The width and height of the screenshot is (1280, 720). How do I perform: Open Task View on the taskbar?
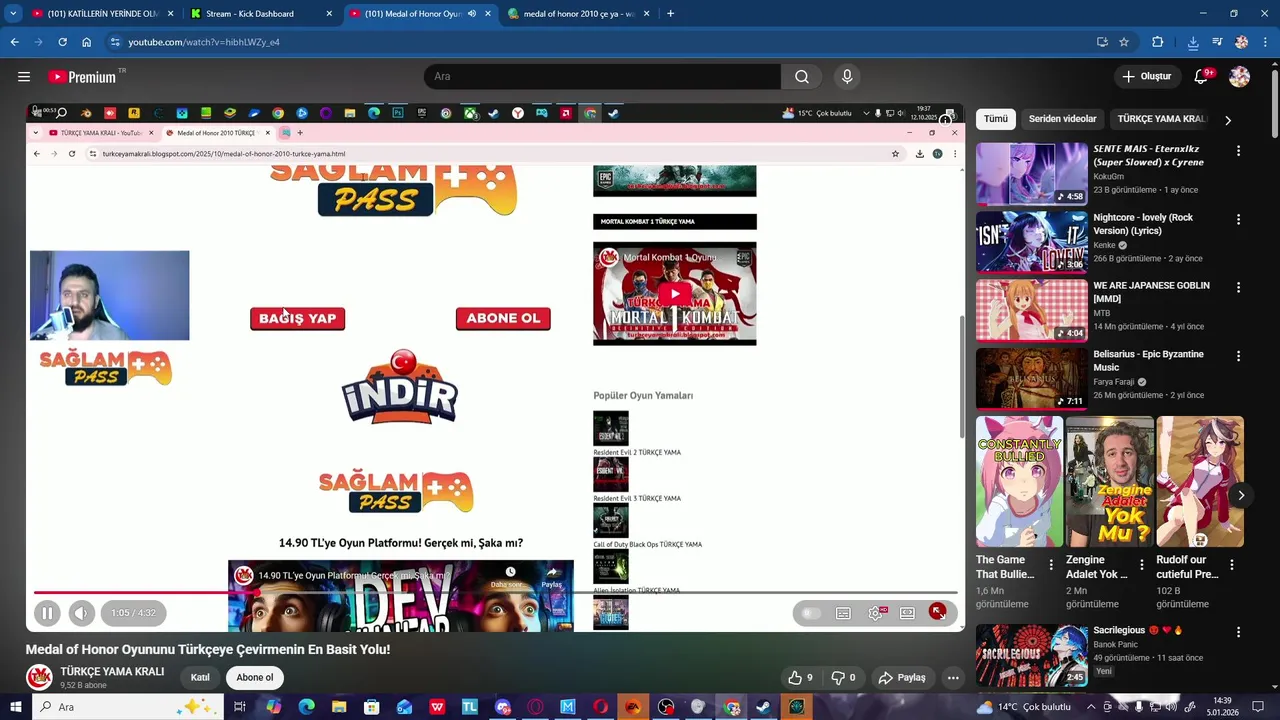coord(240,707)
